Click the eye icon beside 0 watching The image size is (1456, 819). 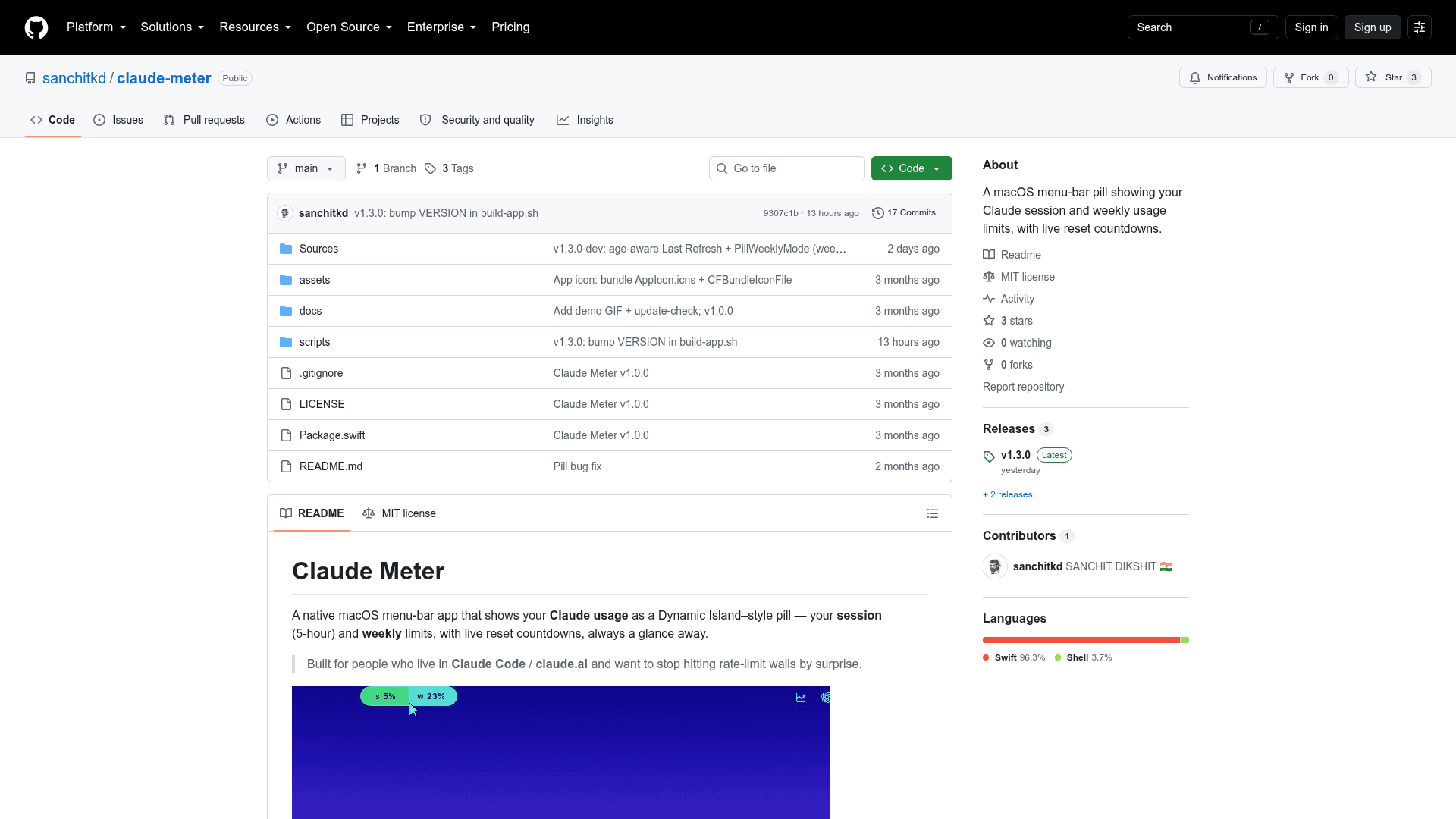[x=989, y=343]
